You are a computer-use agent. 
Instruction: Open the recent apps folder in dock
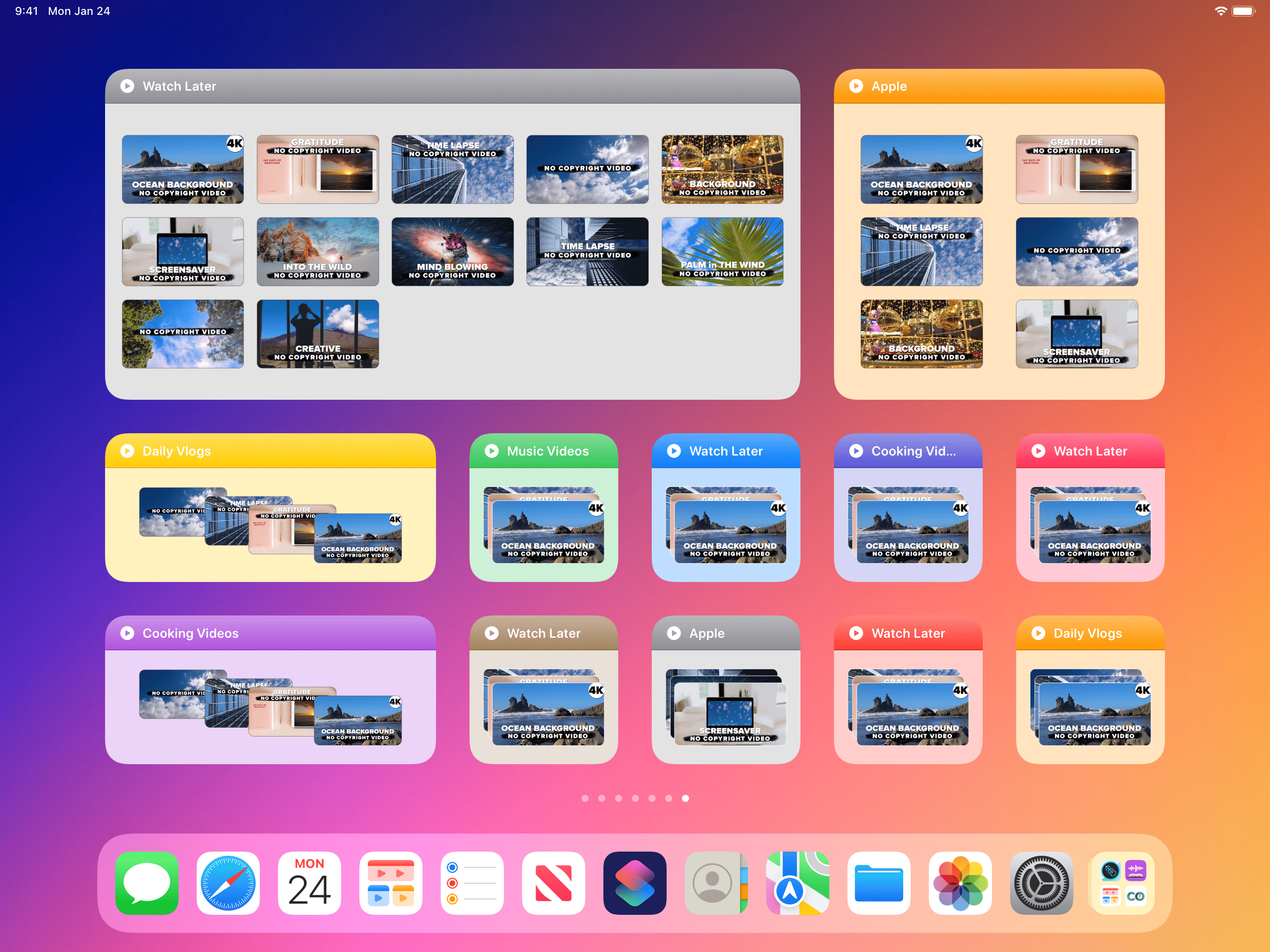(1123, 883)
